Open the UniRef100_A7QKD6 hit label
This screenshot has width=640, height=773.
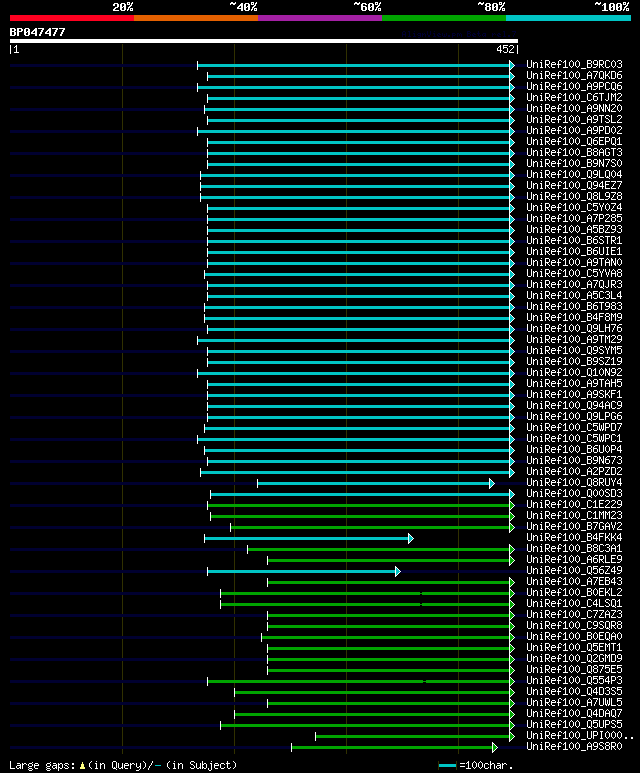pos(574,75)
